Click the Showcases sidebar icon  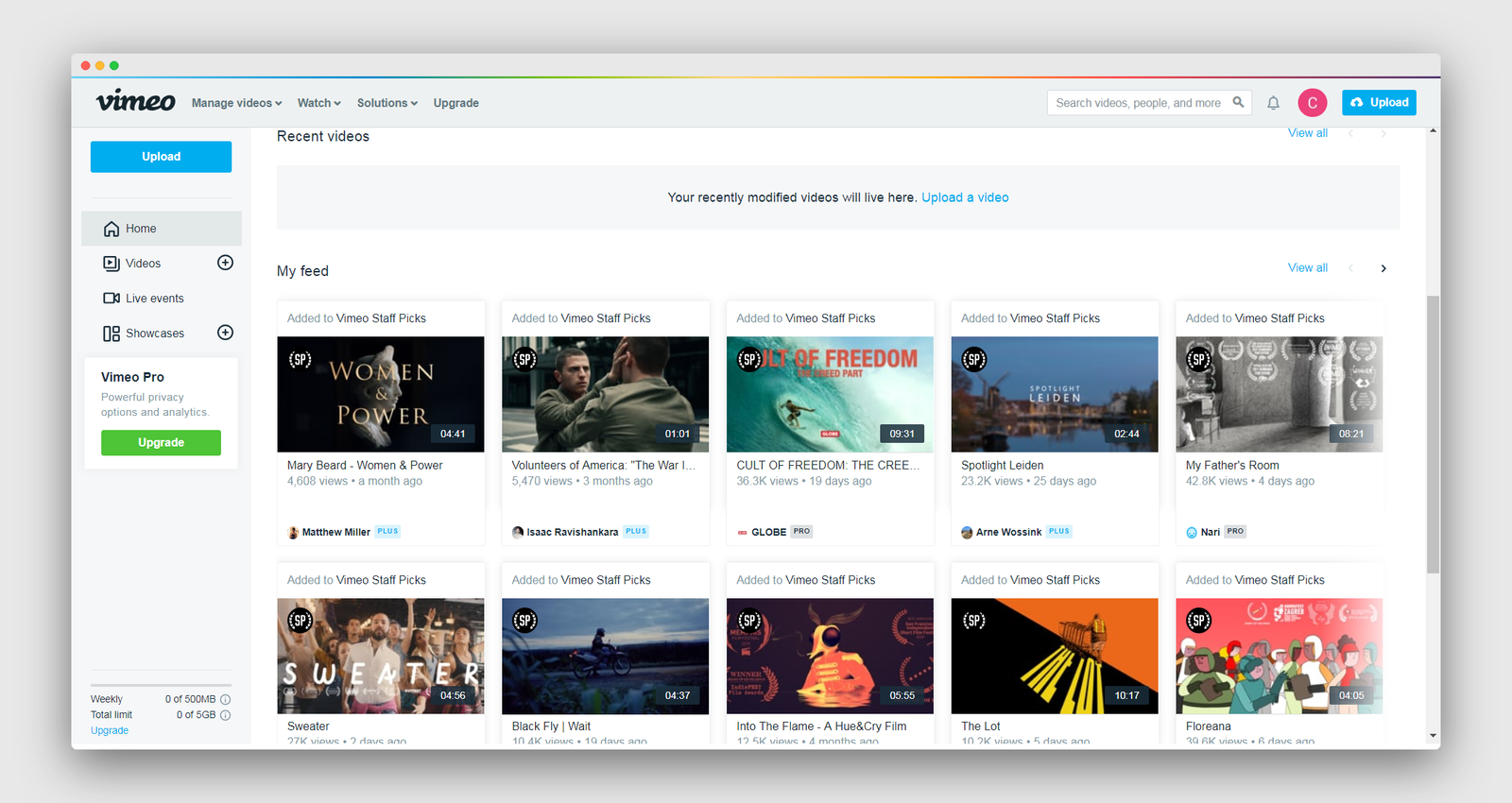click(x=112, y=333)
